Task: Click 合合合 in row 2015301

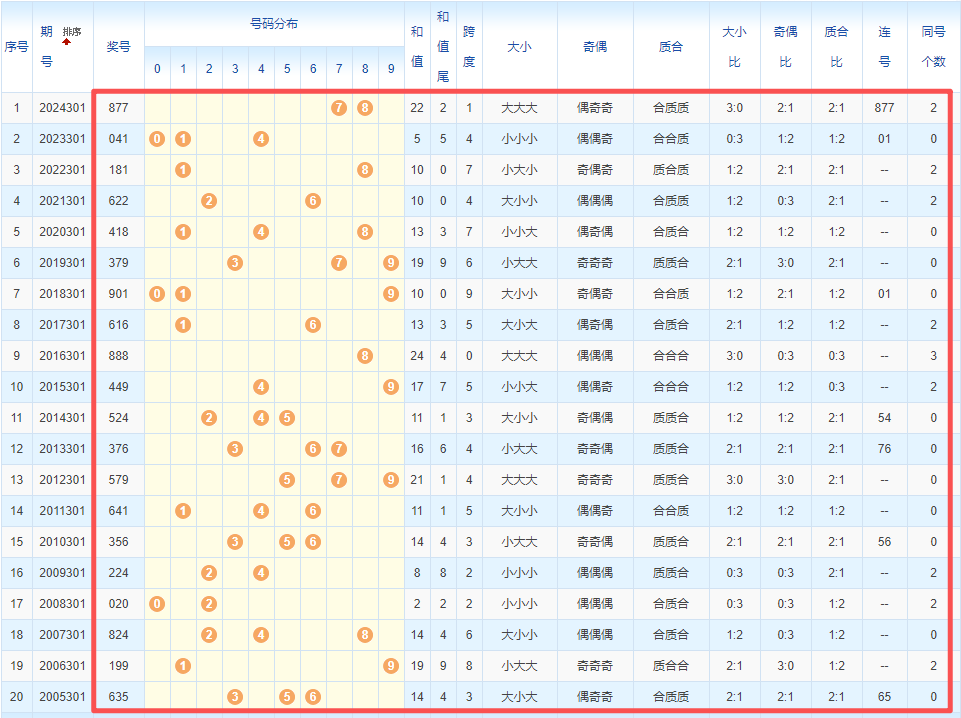Action: (x=671, y=387)
